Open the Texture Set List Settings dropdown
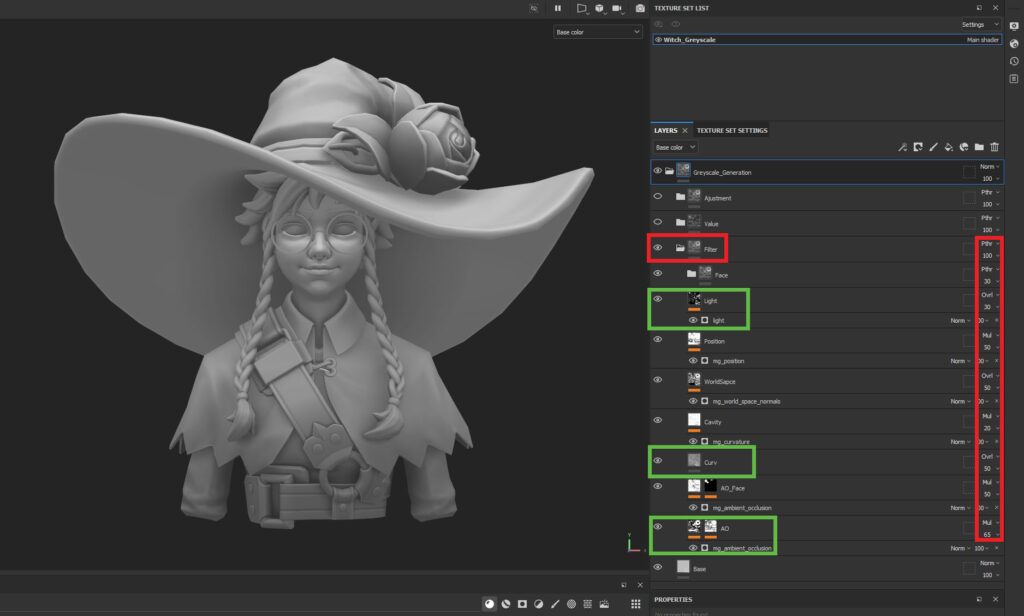 [x=980, y=24]
